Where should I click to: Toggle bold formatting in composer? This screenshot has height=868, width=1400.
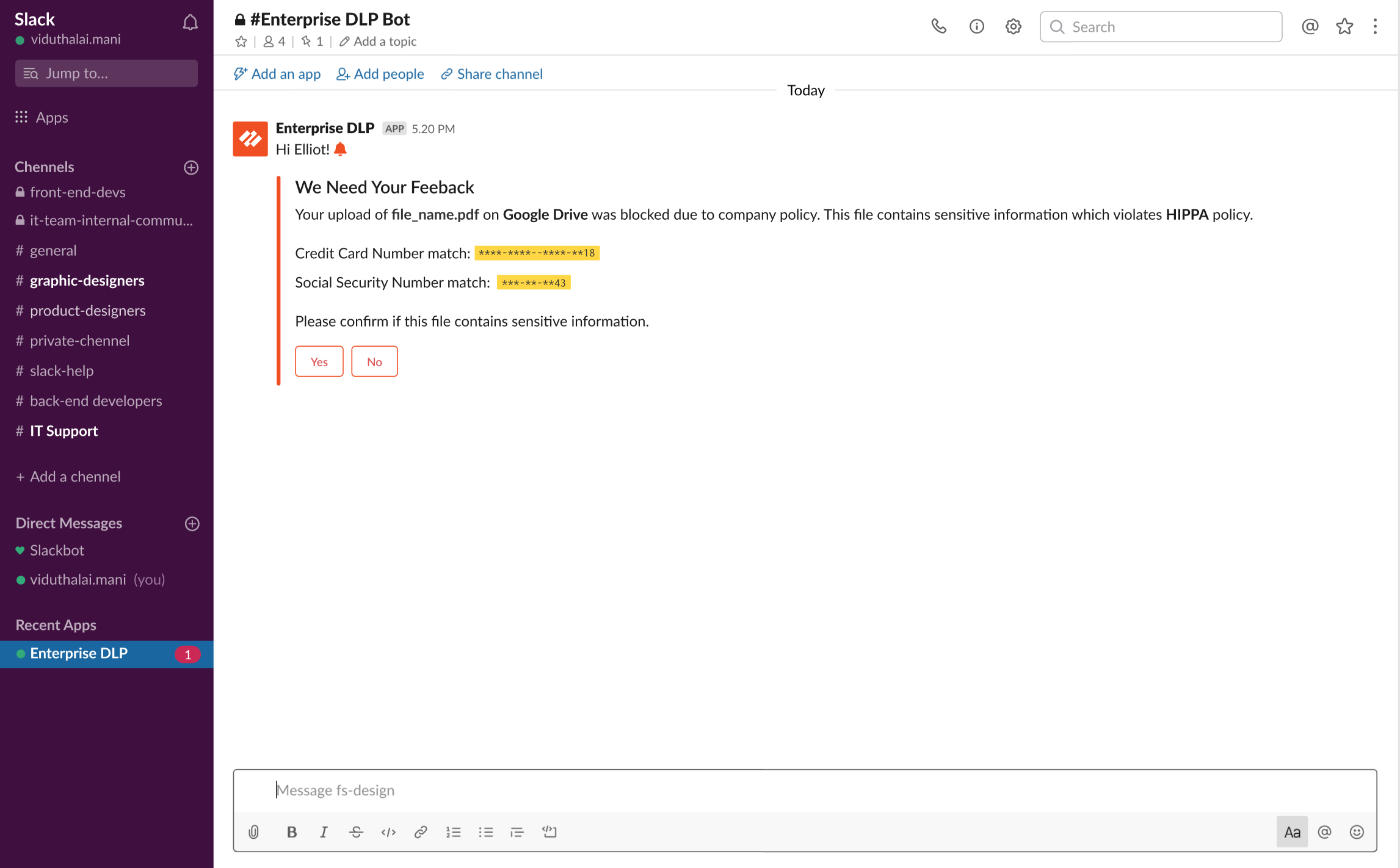(x=292, y=832)
